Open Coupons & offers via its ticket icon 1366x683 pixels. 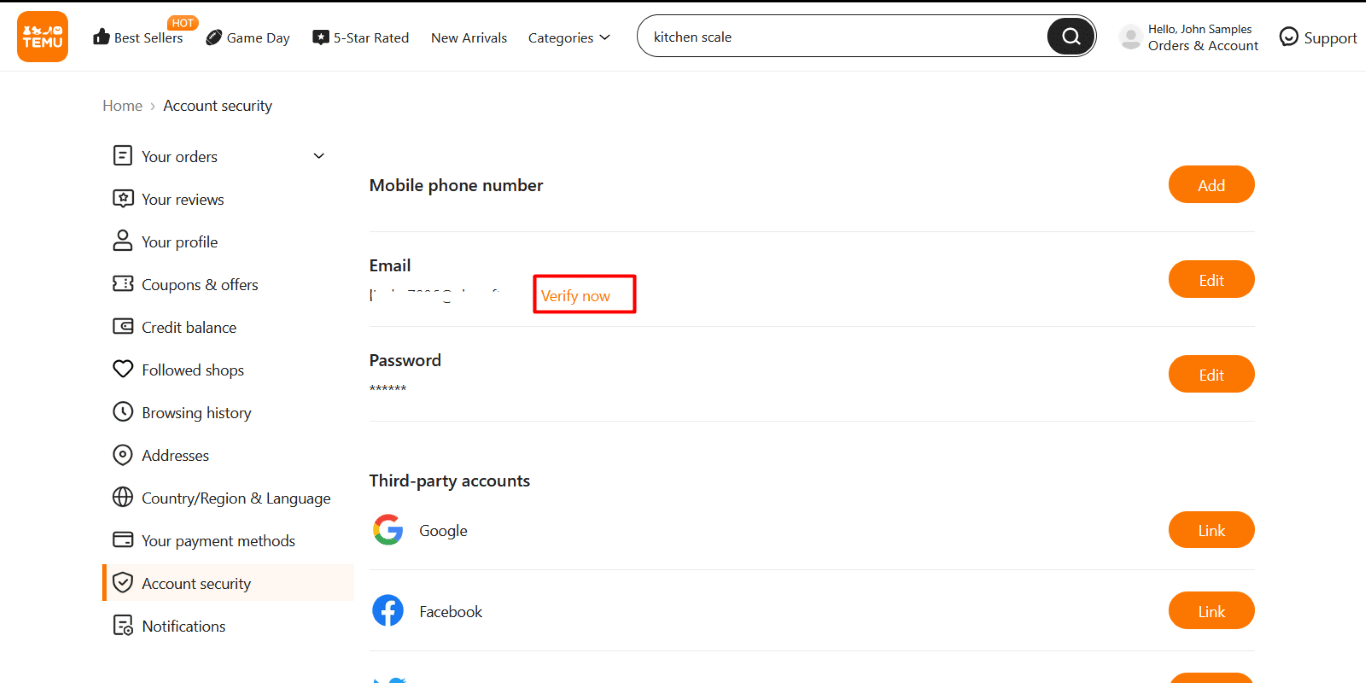click(x=123, y=284)
